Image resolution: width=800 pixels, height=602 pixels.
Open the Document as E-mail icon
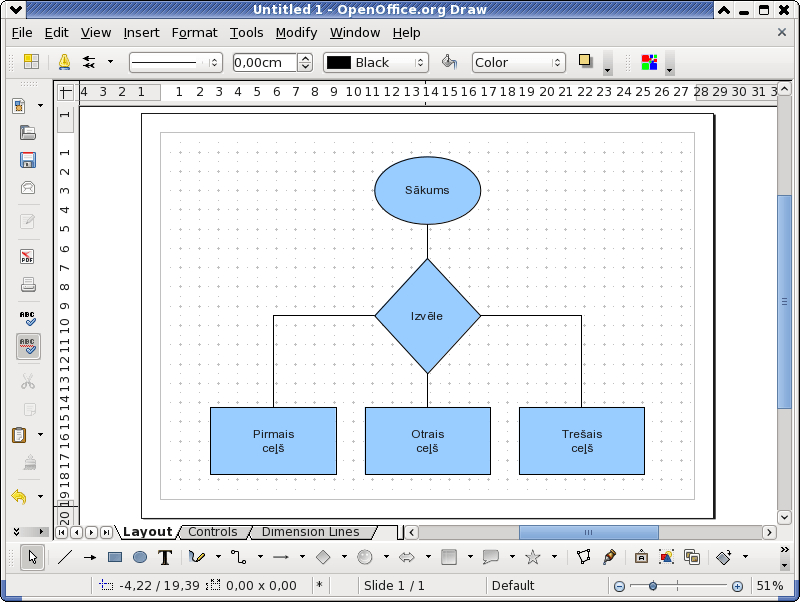coord(28,188)
